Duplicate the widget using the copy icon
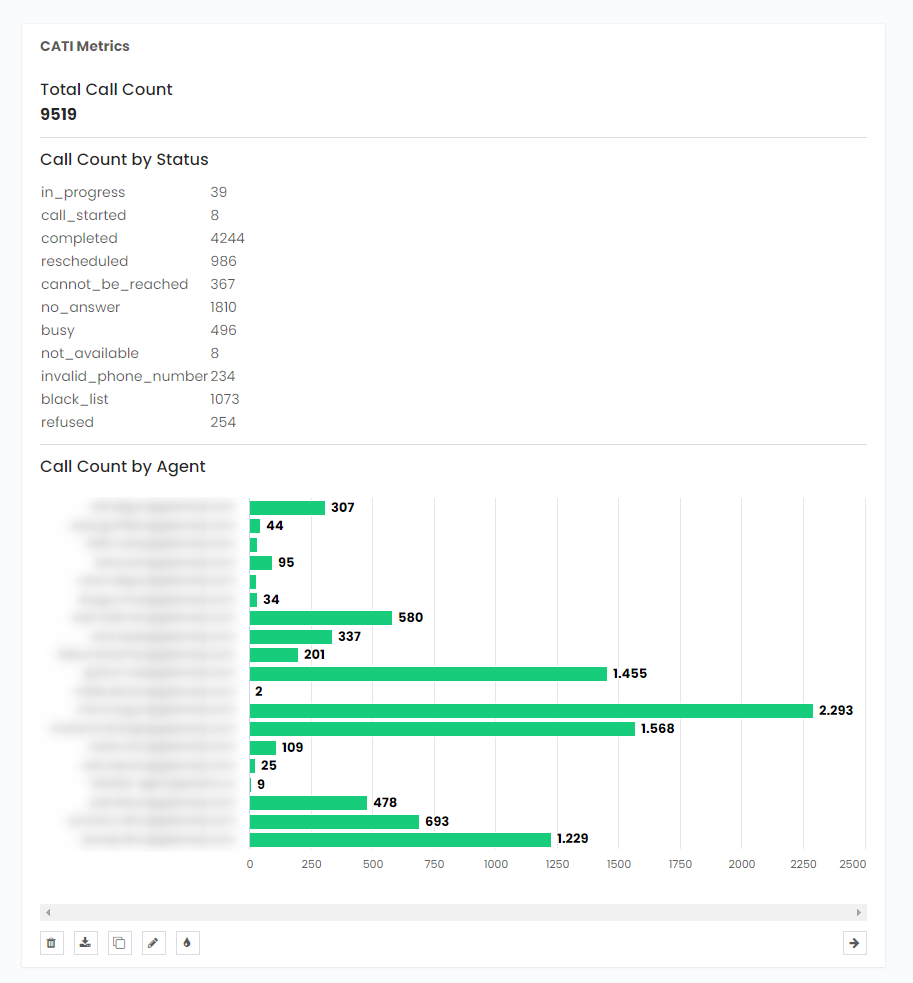913x983 pixels. [119, 942]
